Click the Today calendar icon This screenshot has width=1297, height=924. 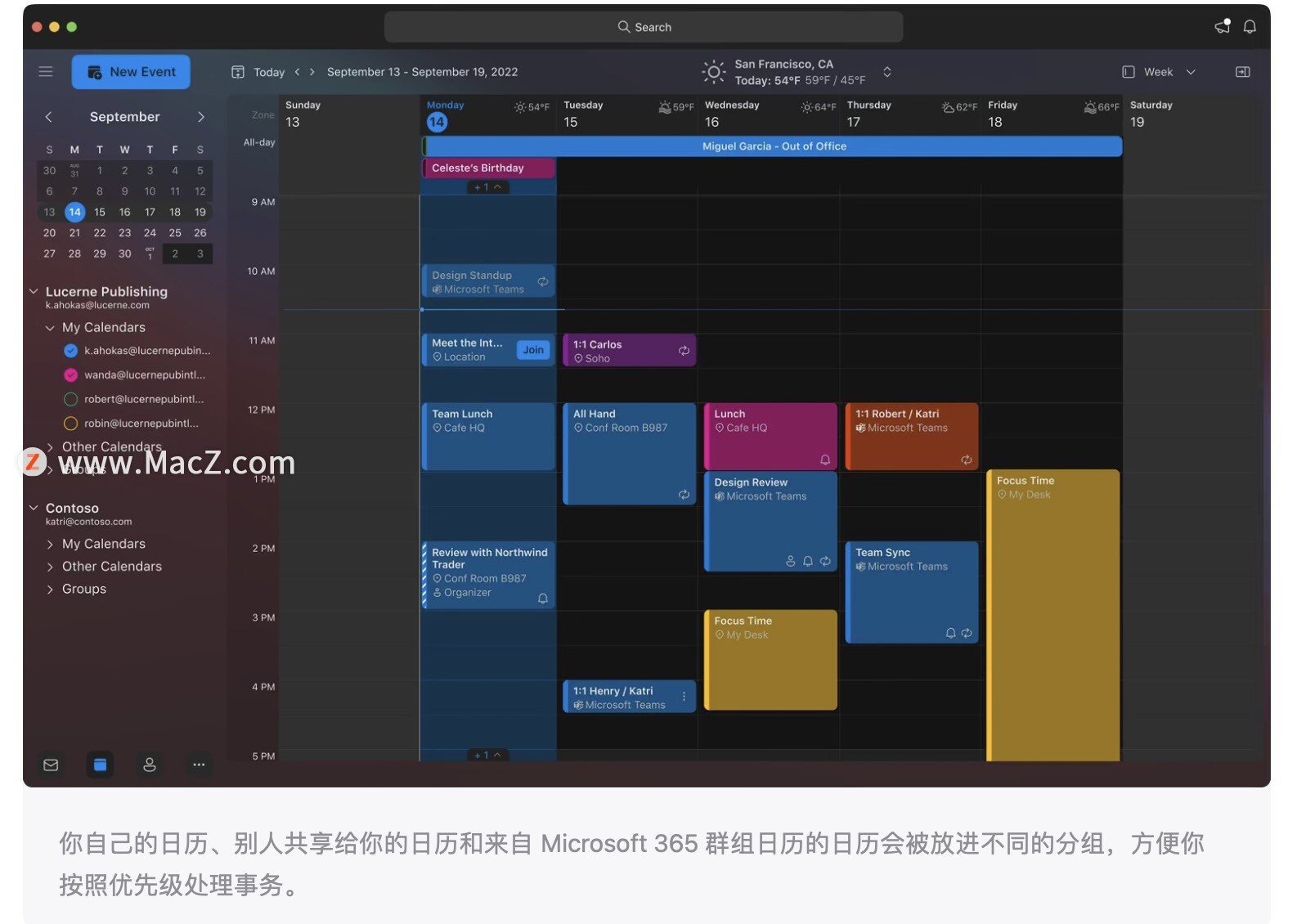(x=238, y=72)
